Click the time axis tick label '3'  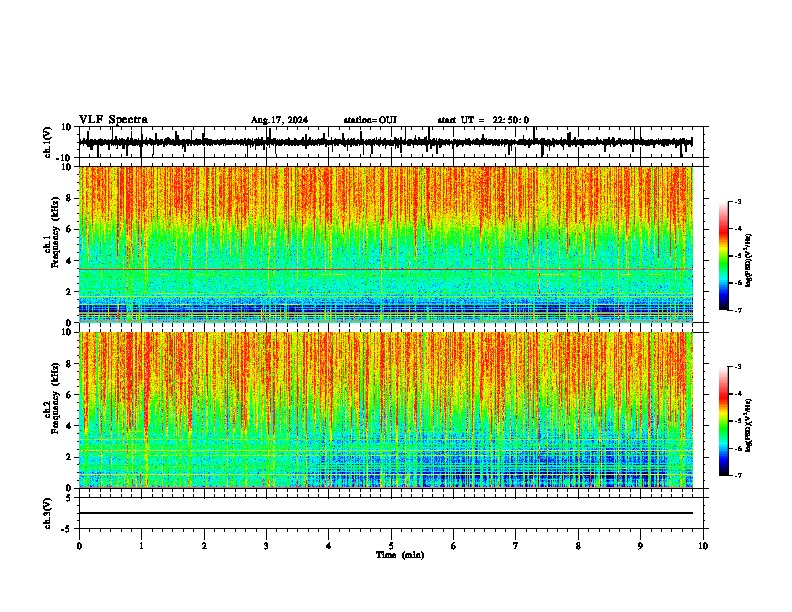266,546
